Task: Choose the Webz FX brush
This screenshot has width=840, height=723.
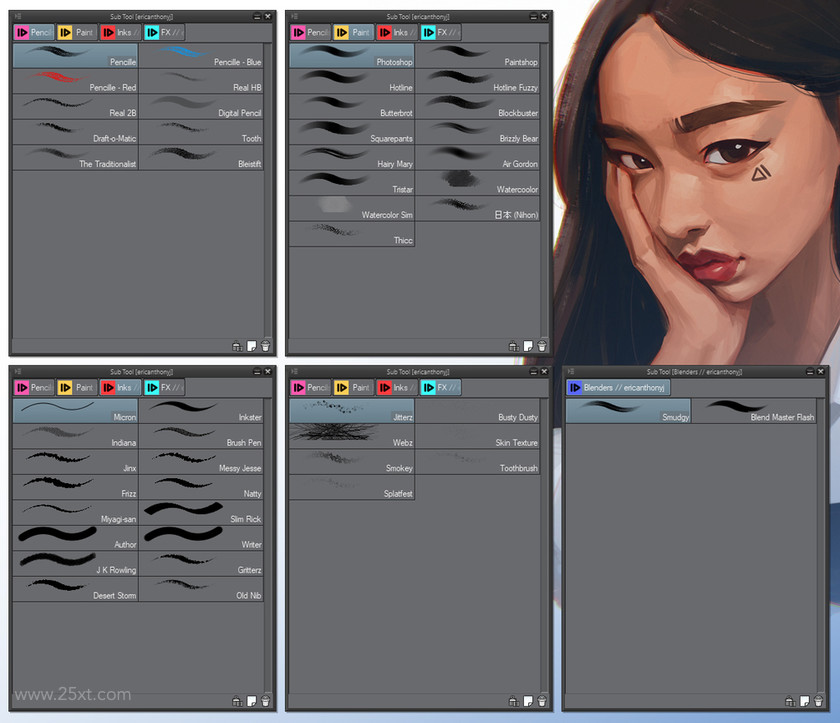Action: pyautogui.click(x=351, y=436)
